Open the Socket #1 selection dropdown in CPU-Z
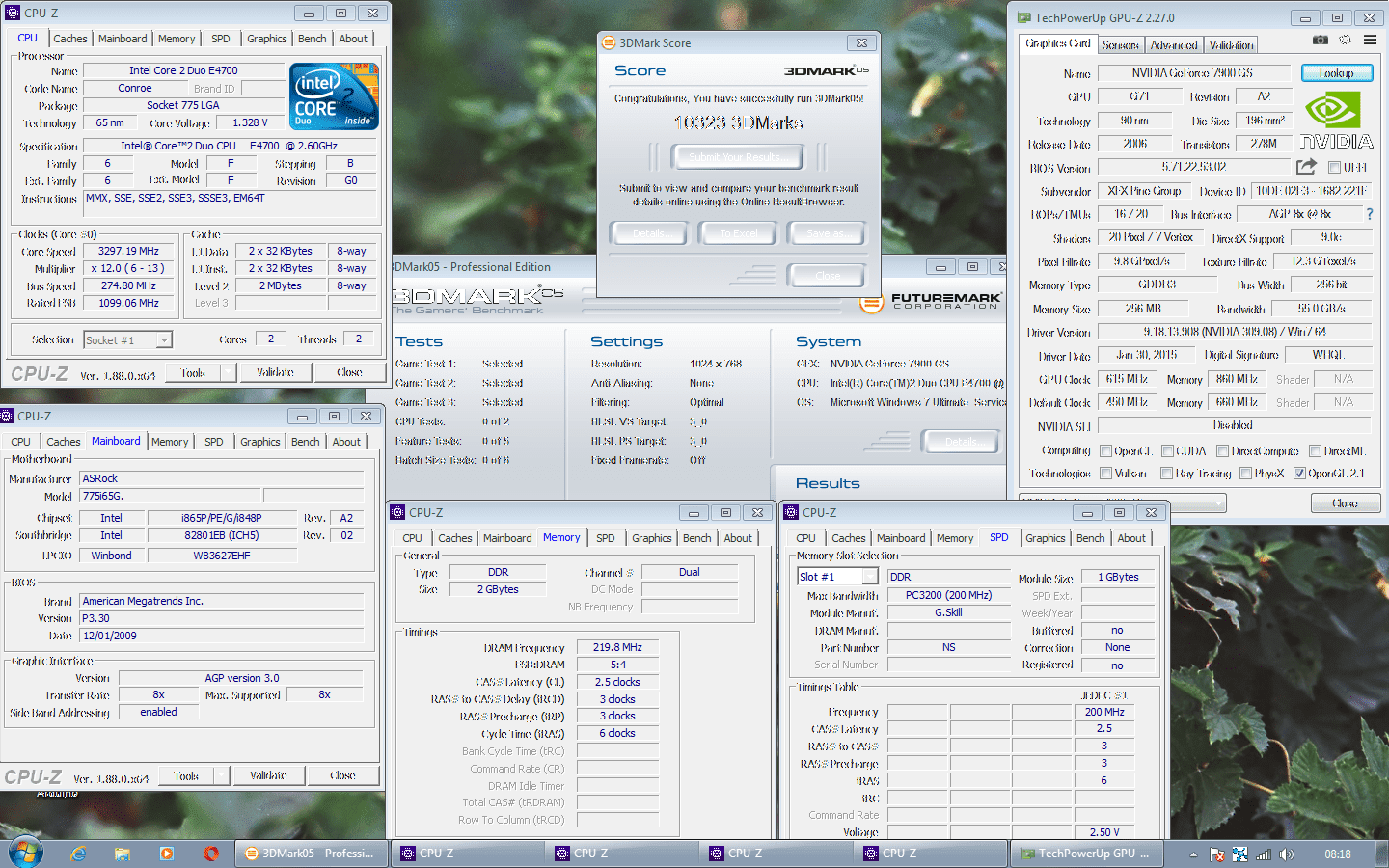 (x=164, y=339)
